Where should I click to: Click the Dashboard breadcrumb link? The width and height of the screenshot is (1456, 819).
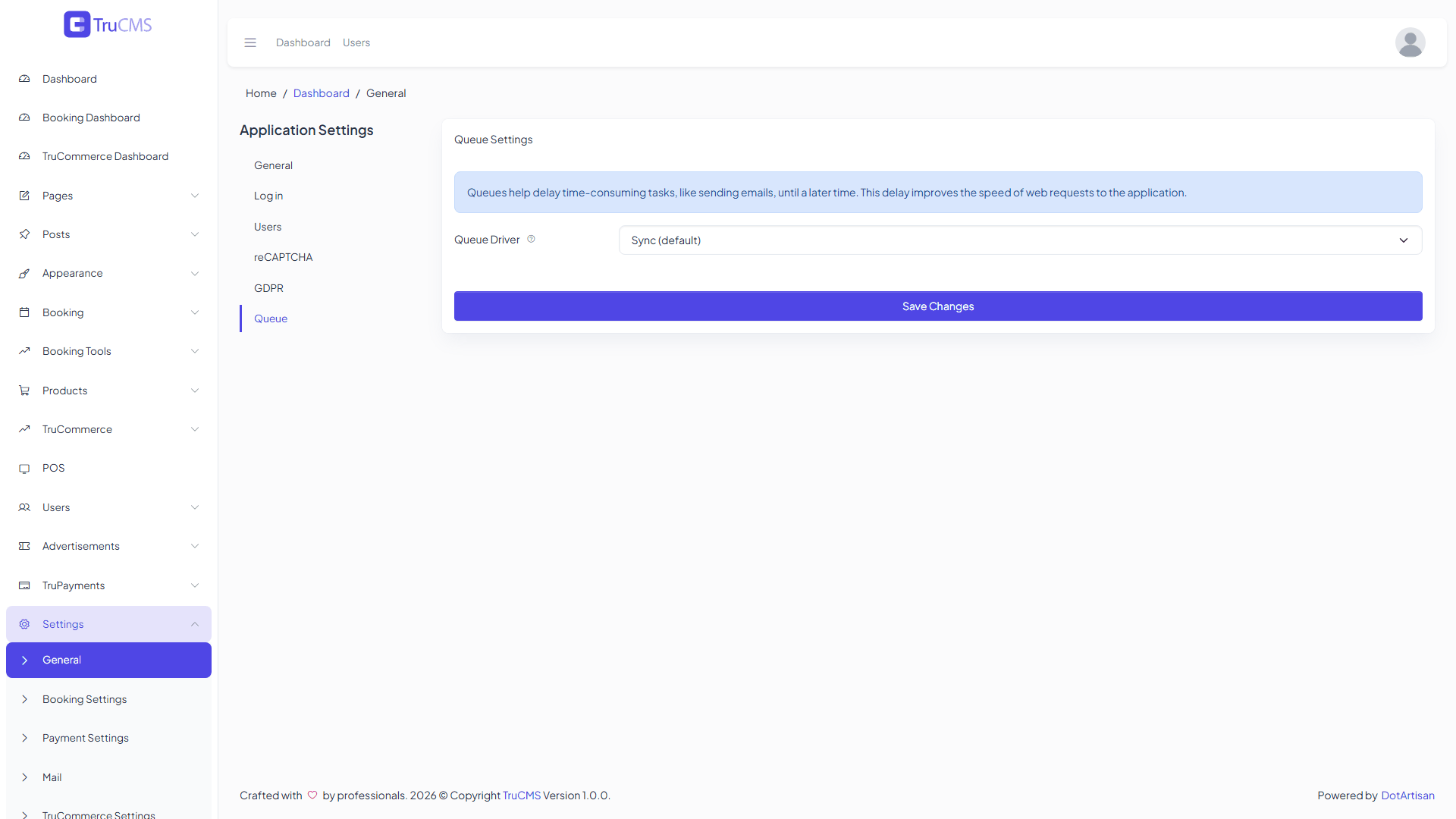coord(322,93)
